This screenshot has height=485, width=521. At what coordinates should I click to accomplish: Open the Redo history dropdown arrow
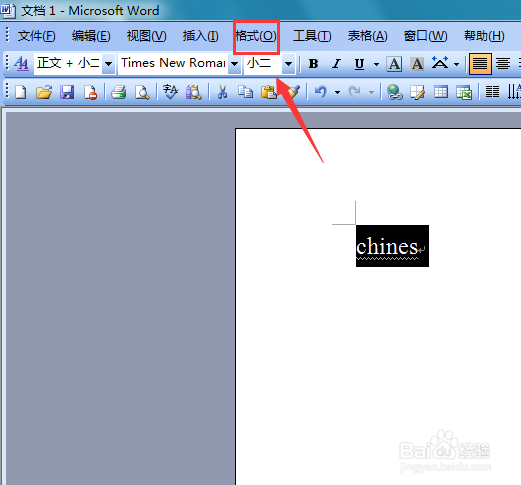point(371,92)
